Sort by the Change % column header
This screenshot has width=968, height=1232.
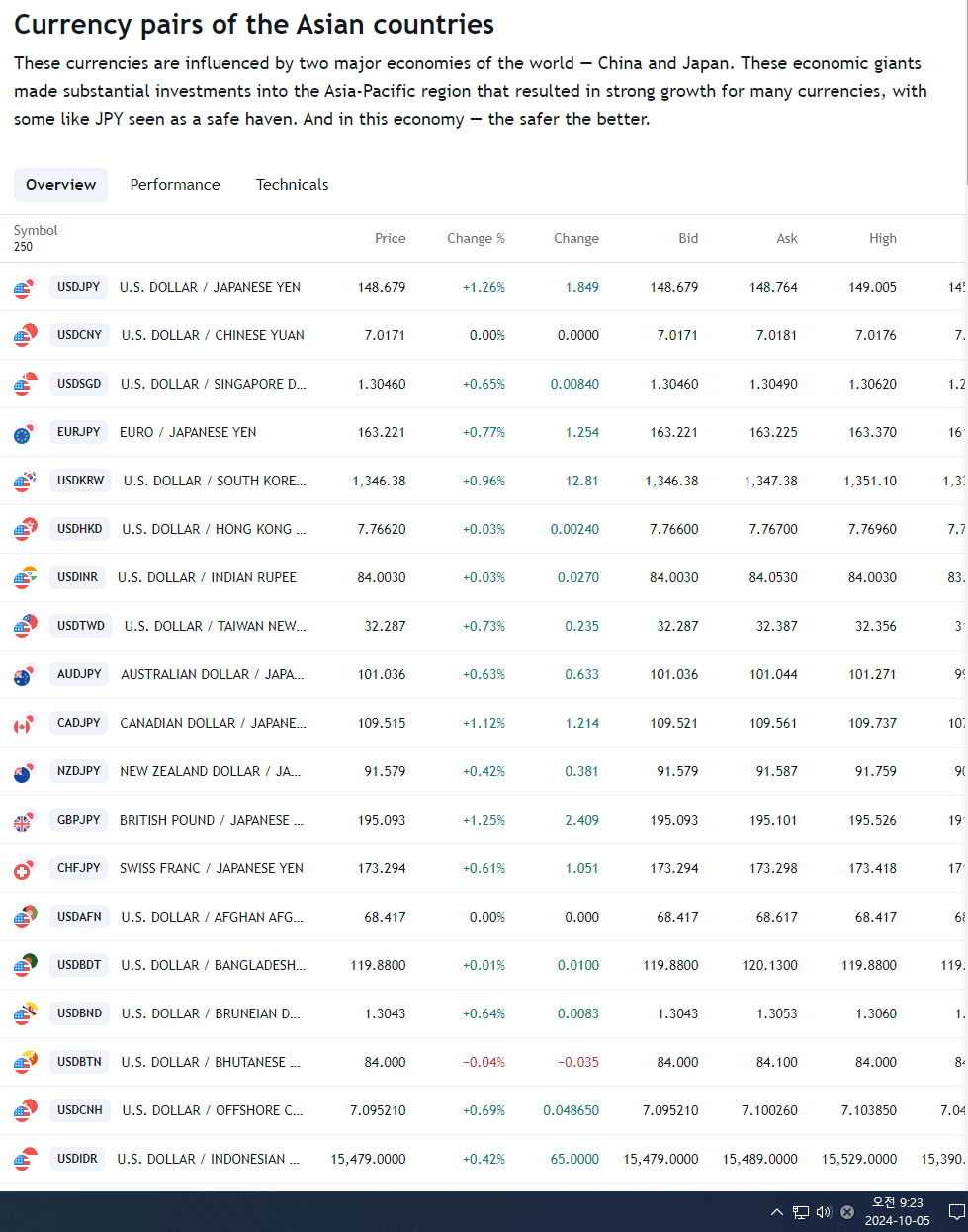pyautogui.click(x=476, y=238)
